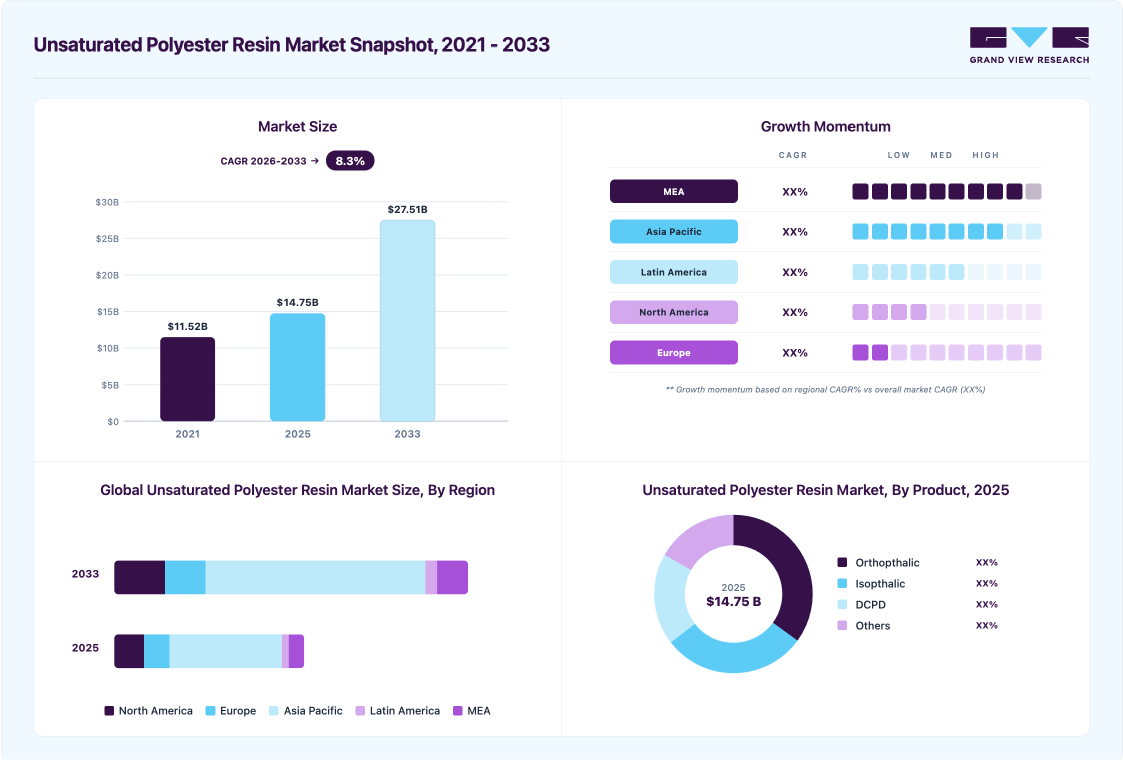The image size is (1123, 760).
Task: Click the growth momentum footnote text
Action: point(826,390)
